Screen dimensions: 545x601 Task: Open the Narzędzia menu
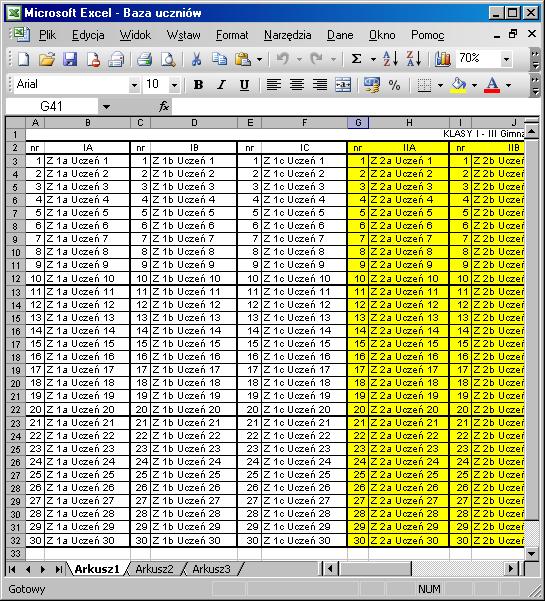coord(287,35)
